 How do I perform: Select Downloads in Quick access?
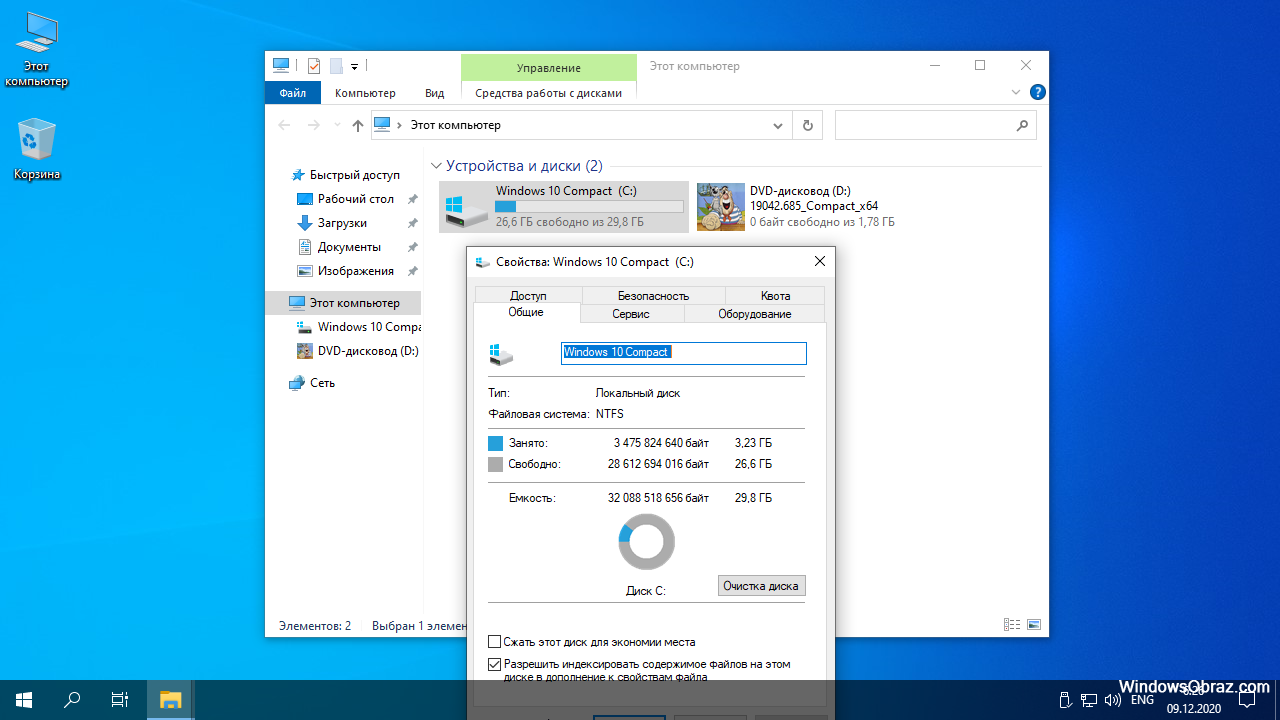pos(342,223)
